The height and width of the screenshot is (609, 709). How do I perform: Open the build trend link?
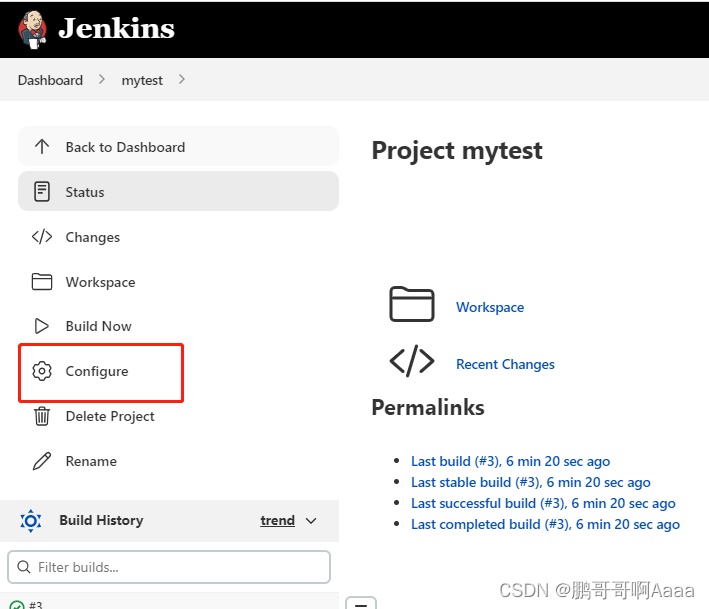pos(277,520)
